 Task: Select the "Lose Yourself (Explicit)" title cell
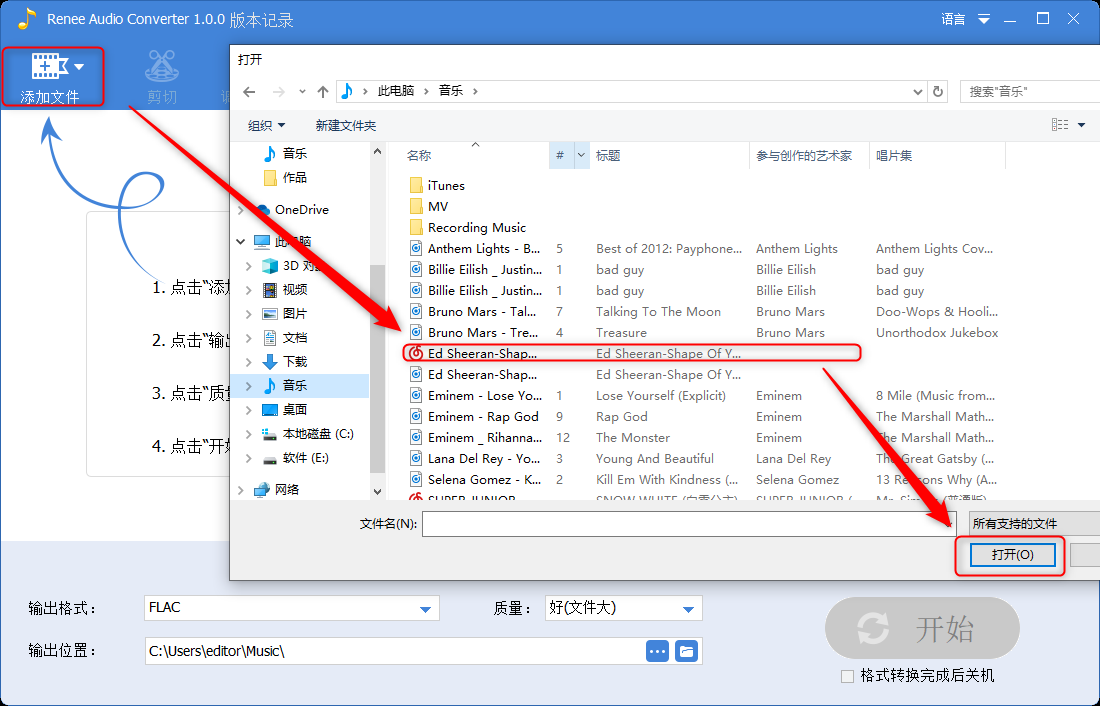click(x=661, y=396)
